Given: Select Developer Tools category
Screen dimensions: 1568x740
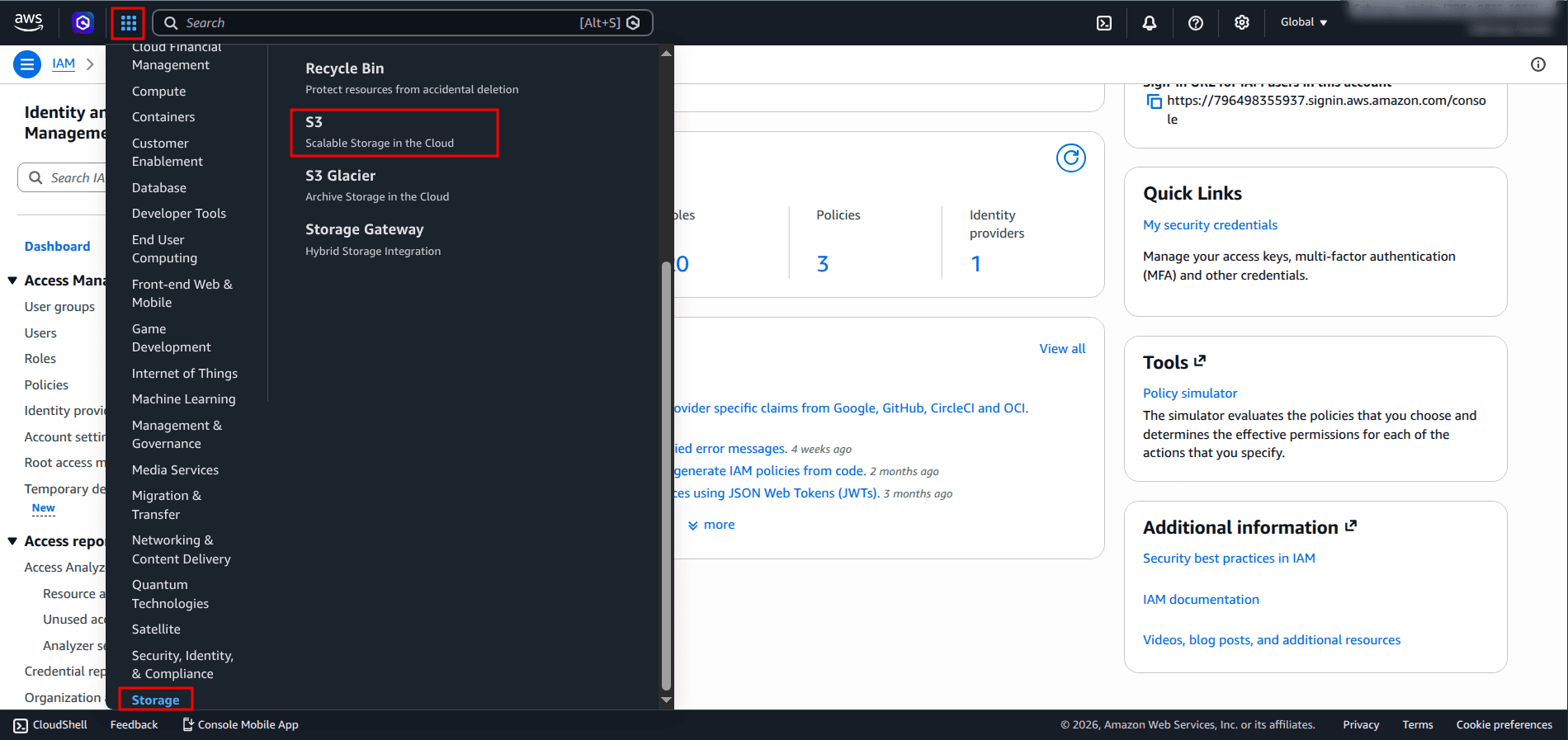Looking at the screenshot, I should [179, 214].
